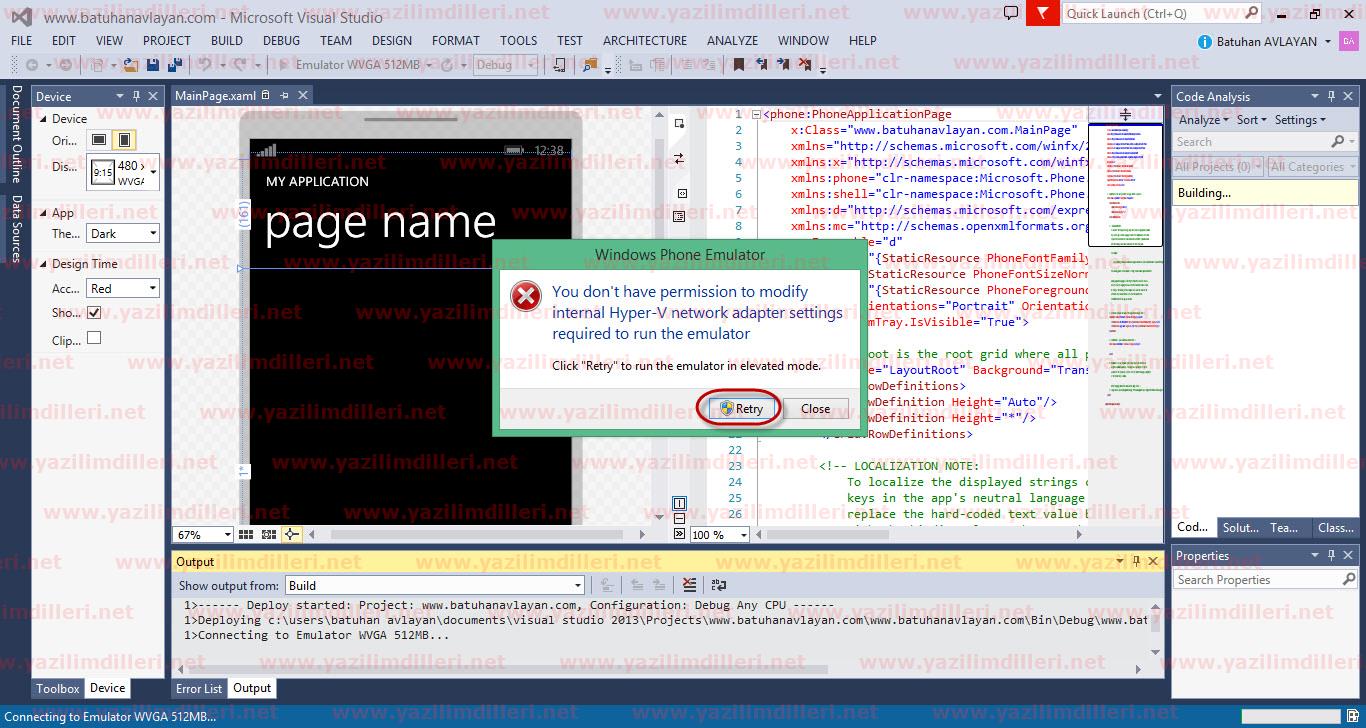Click the vertical split view icon
Screen dimensions: 1366x728
(x=680, y=503)
